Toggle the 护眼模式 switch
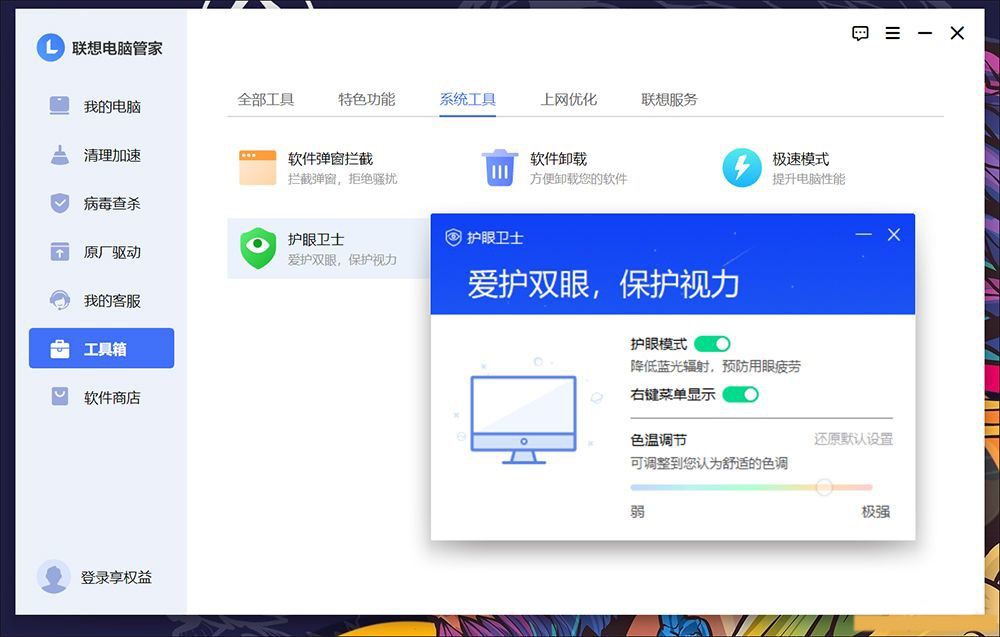Image resolution: width=1000 pixels, height=637 pixels. pyautogui.click(x=712, y=344)
